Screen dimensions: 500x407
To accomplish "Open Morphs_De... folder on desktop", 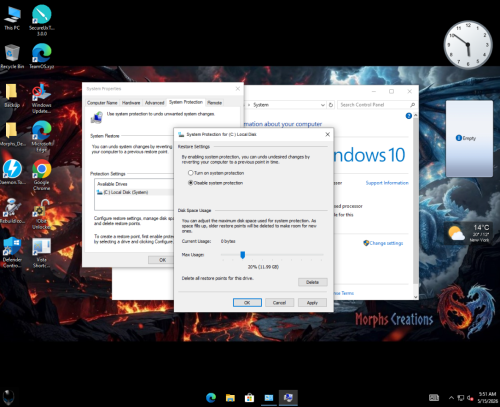I will point(12,134).
